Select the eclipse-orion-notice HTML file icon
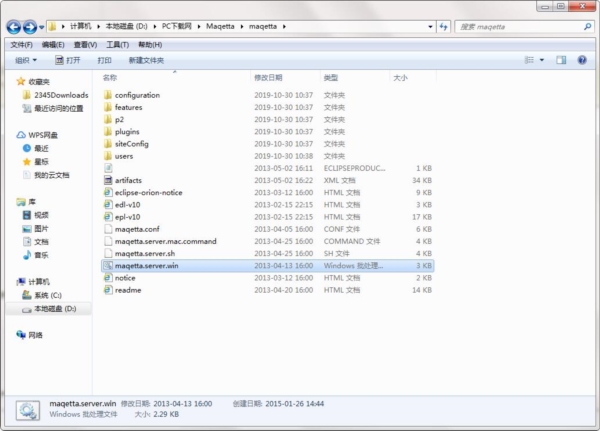Screen dimensions: 600x431 [108, 193]
